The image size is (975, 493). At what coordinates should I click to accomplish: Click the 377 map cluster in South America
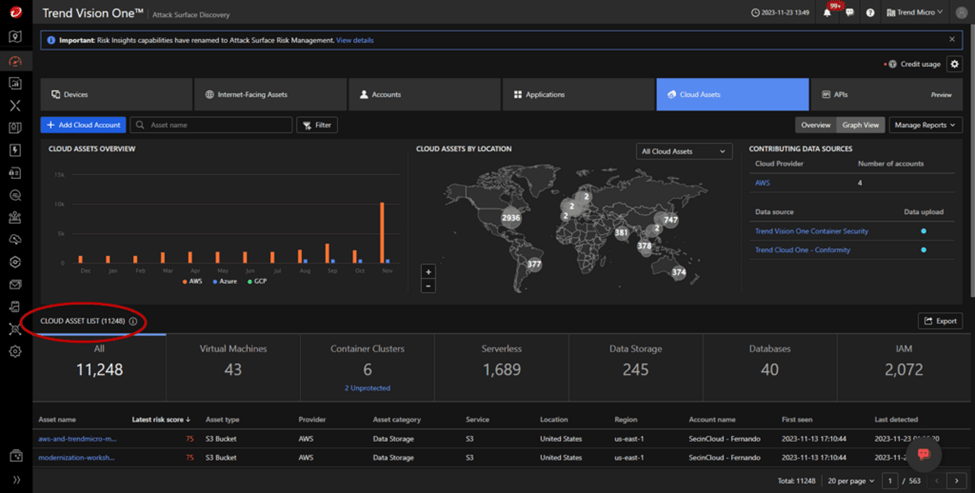point(534,264)
